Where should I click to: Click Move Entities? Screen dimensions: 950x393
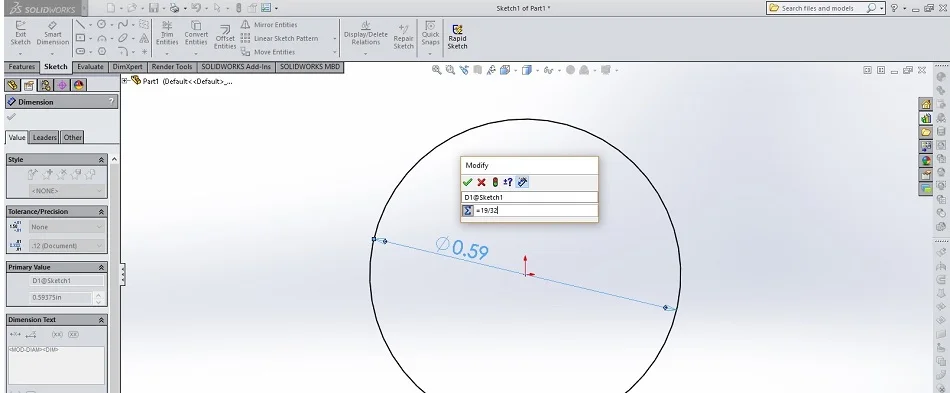268,52
